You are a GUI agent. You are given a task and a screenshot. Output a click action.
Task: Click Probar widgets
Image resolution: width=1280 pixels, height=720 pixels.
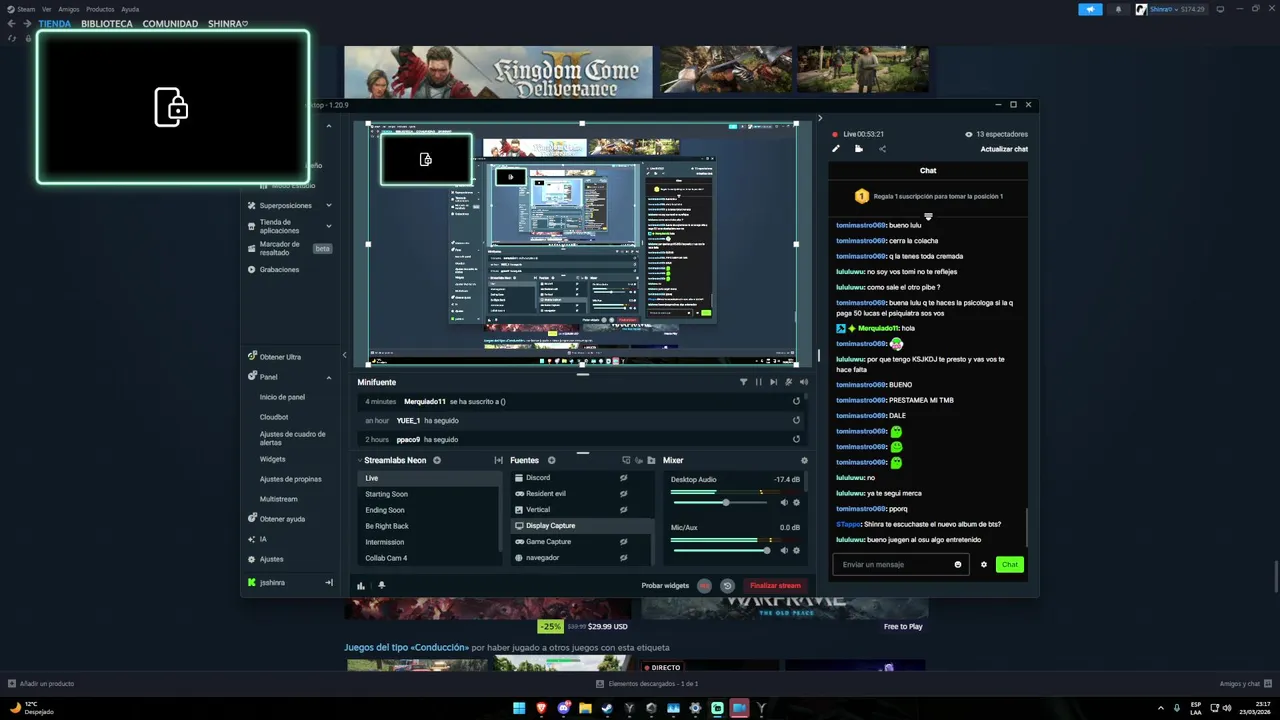(x=665, y=586)
